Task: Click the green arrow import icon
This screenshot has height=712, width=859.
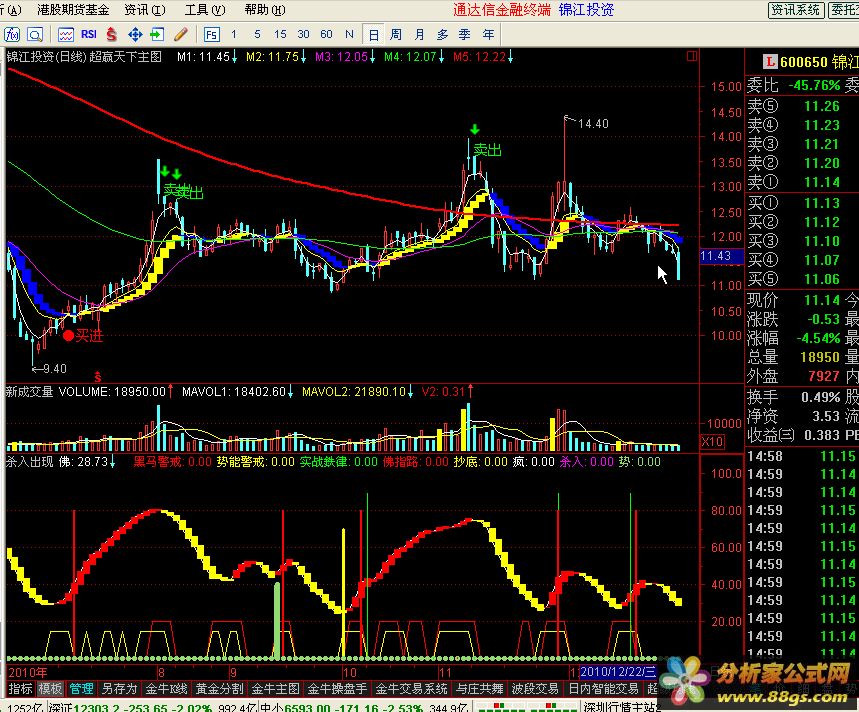Action: pos(157,35)
